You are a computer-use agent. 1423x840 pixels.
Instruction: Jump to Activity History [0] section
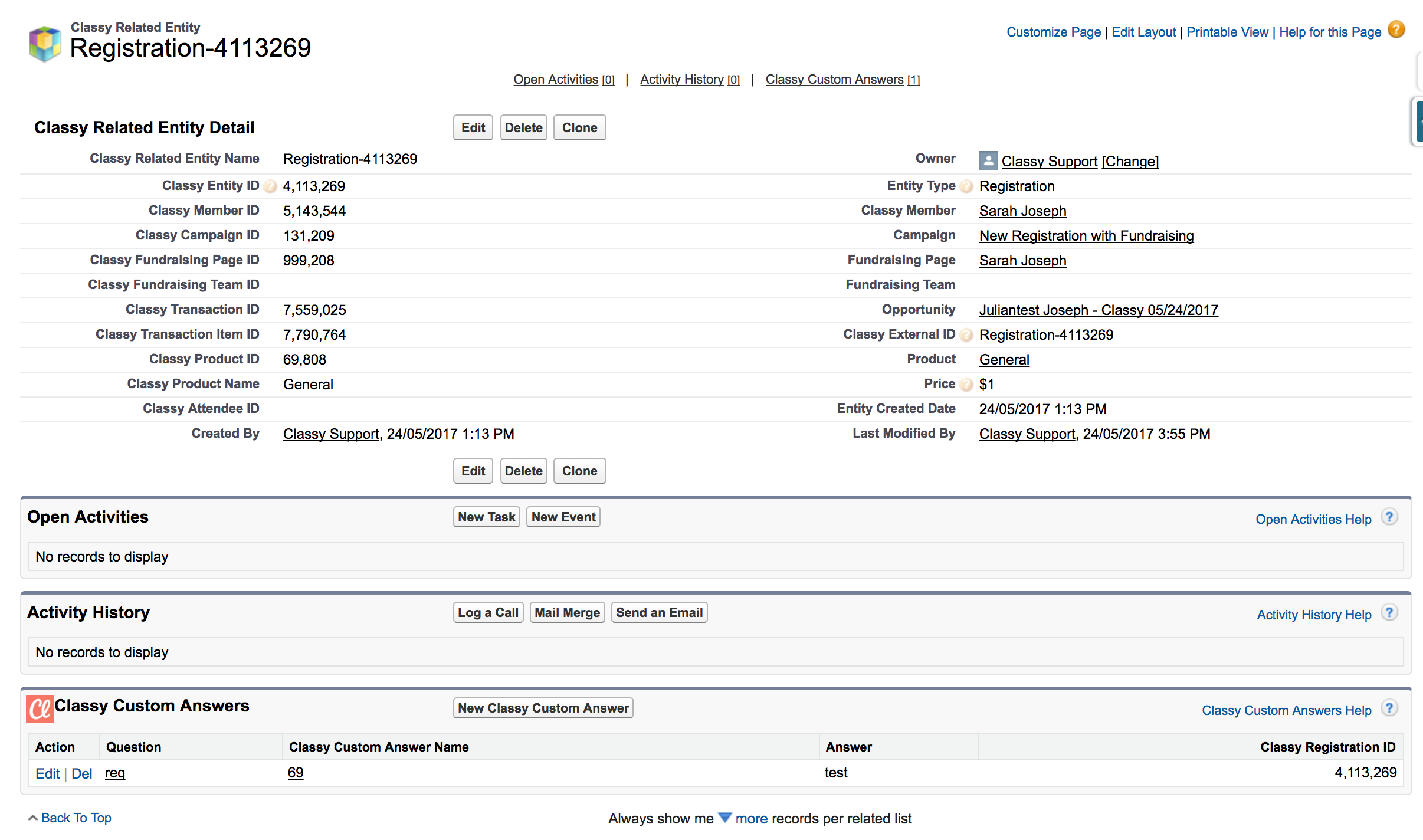coord(690,80)
